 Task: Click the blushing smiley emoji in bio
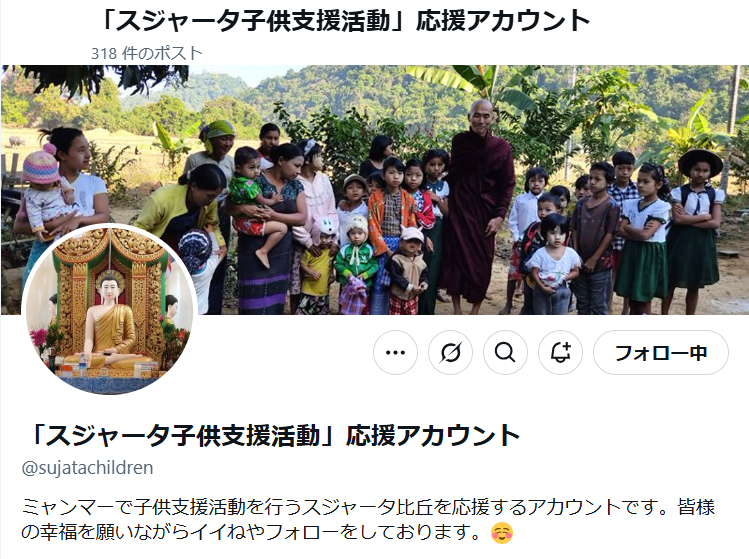[x=502, y=533]
